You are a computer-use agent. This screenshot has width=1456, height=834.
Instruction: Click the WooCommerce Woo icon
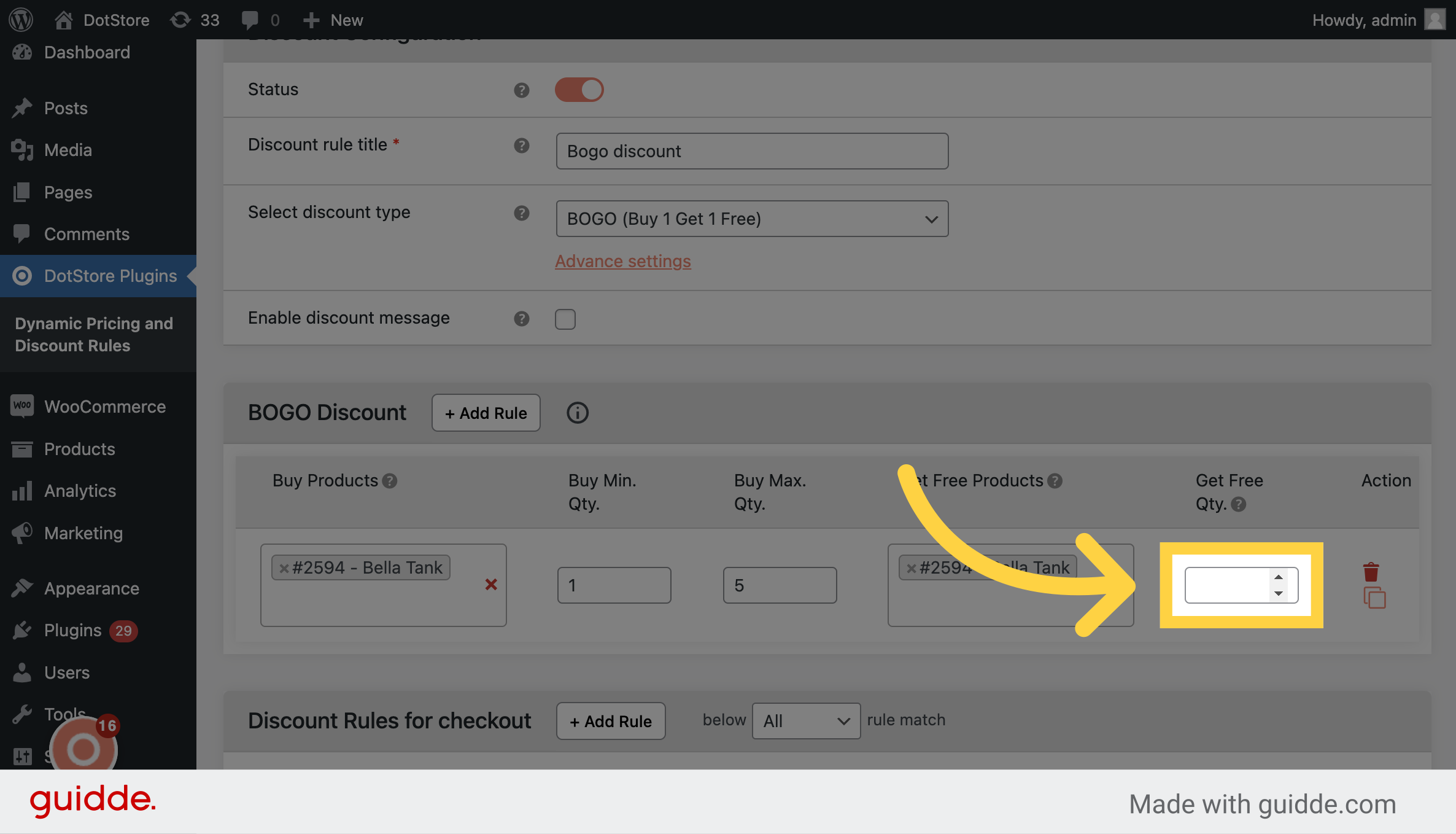22,405
